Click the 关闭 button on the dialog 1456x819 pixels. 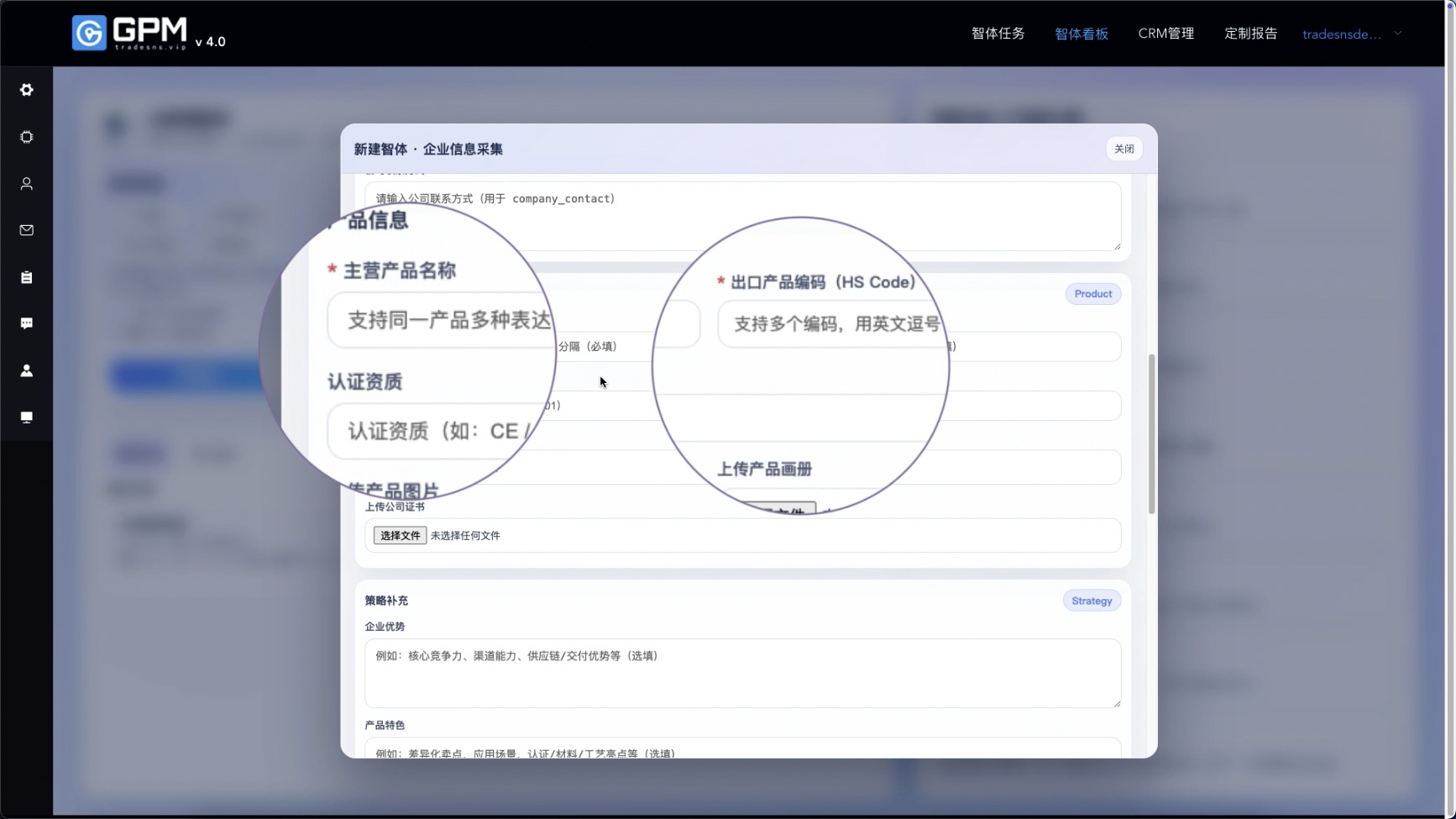pos(1123,149)
